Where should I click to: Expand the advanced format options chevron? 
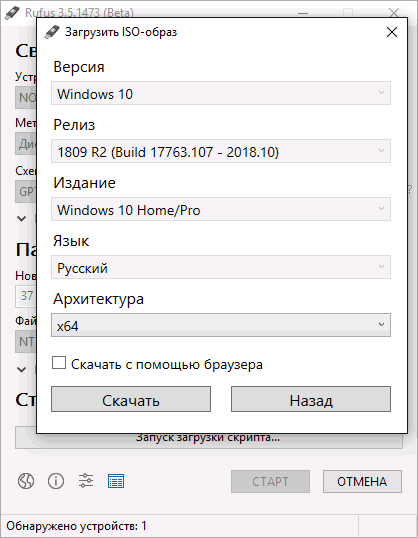(21, 369)
